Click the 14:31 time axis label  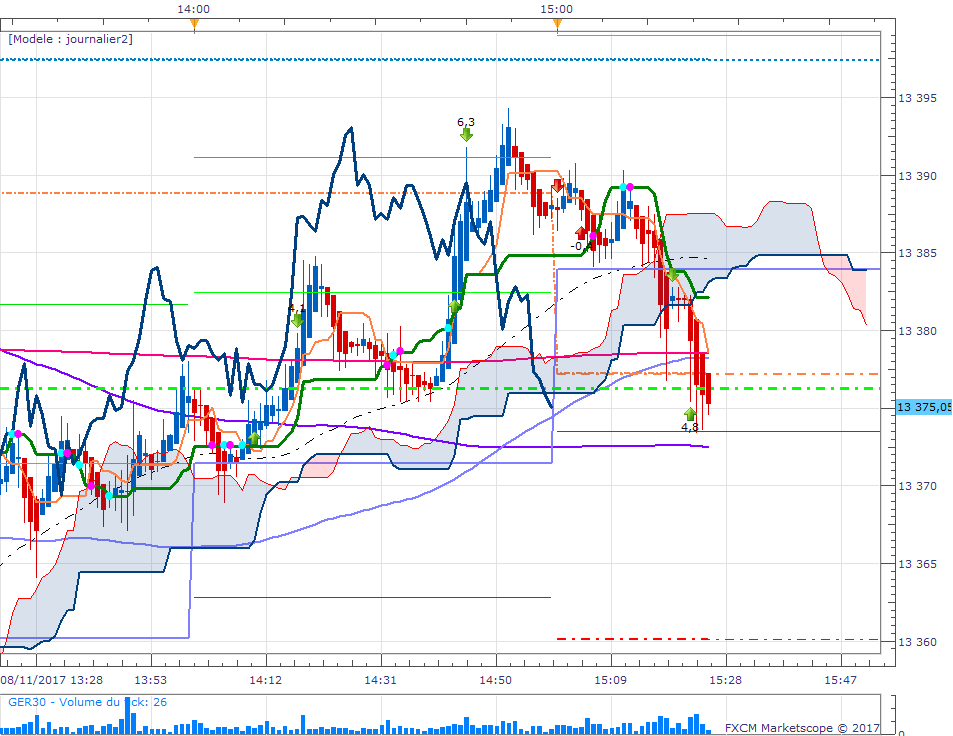click(380, 680)
